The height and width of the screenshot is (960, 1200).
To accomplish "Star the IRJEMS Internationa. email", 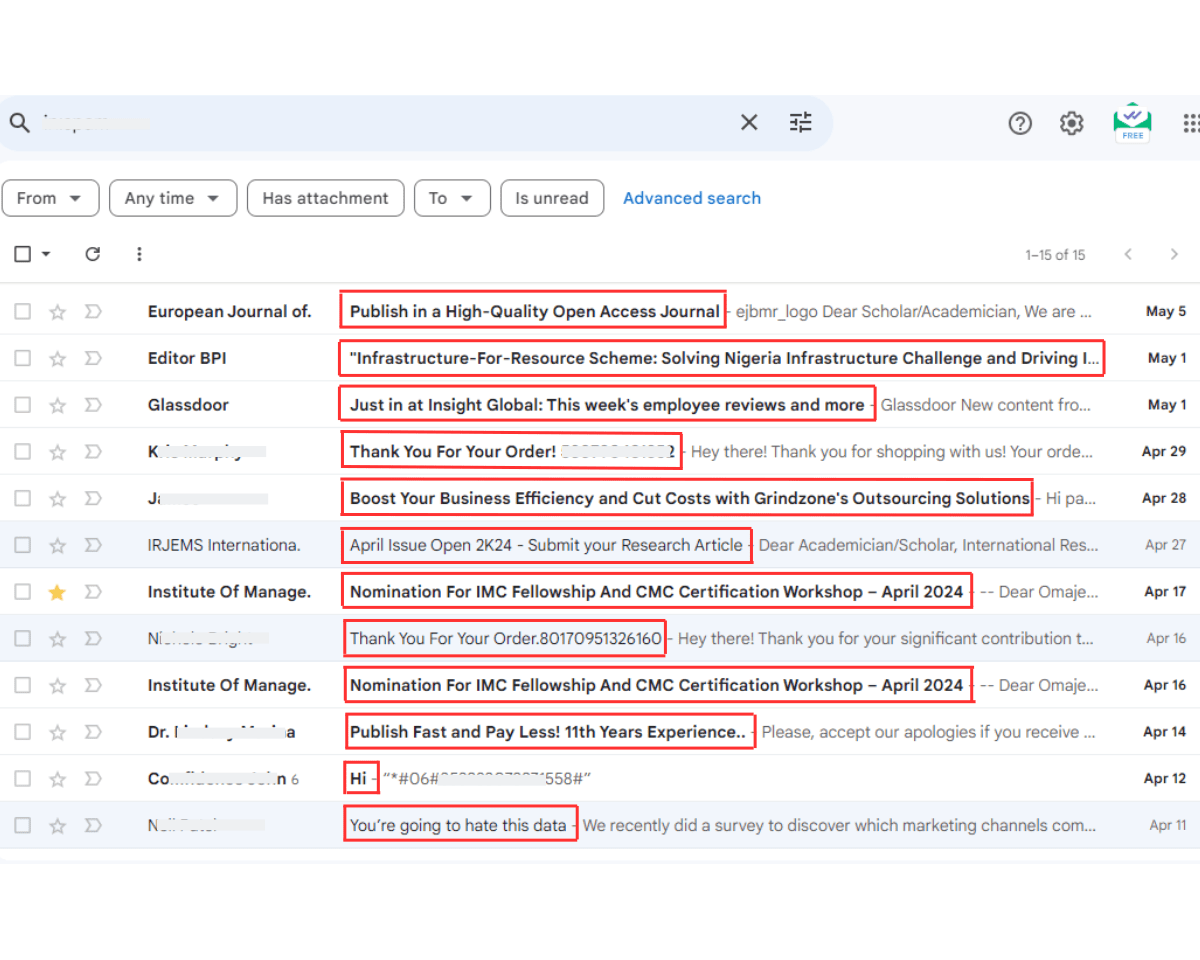I will tap(58, 545).
